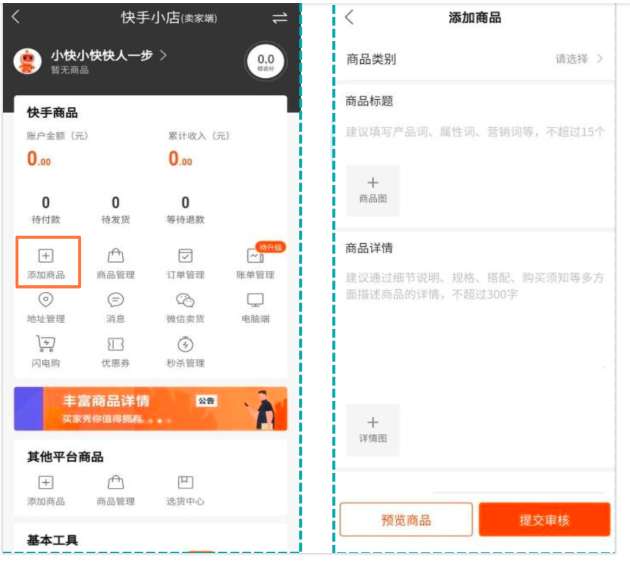Open 优惠券 coupons
This screenshot has height=562, width=630.
point(116,352)
